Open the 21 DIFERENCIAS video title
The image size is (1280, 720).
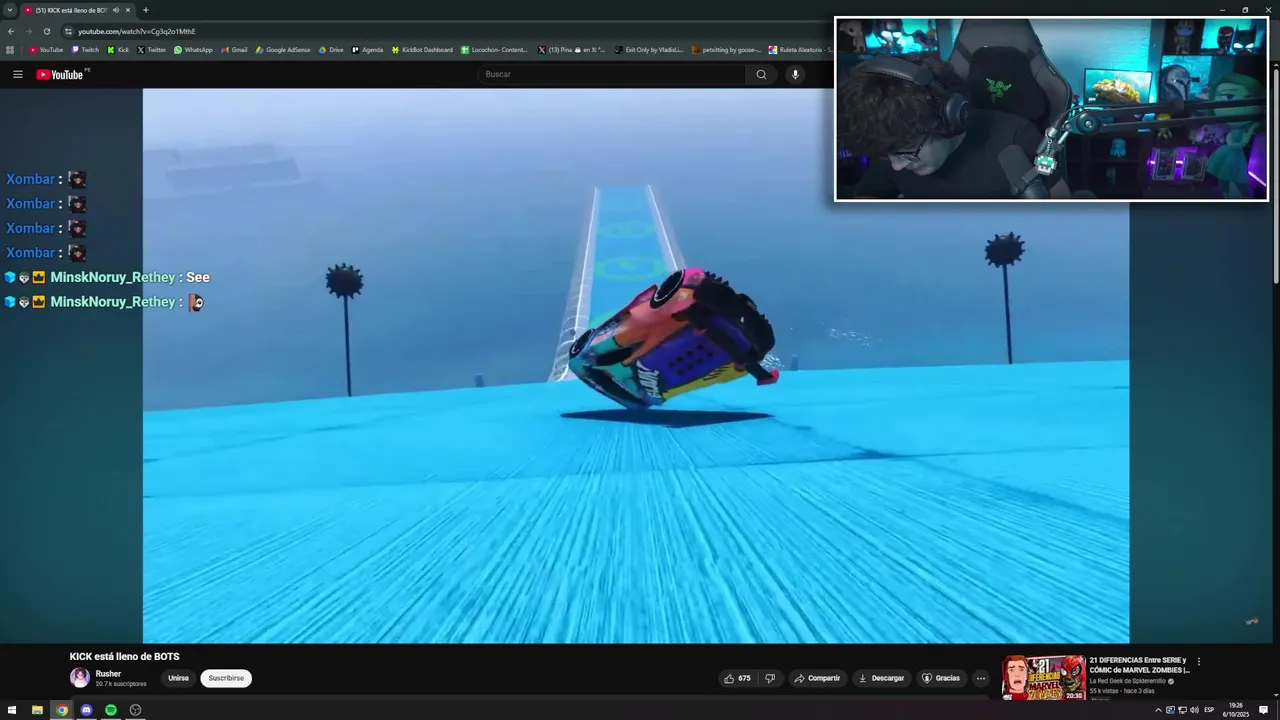tap(1139, 665)
